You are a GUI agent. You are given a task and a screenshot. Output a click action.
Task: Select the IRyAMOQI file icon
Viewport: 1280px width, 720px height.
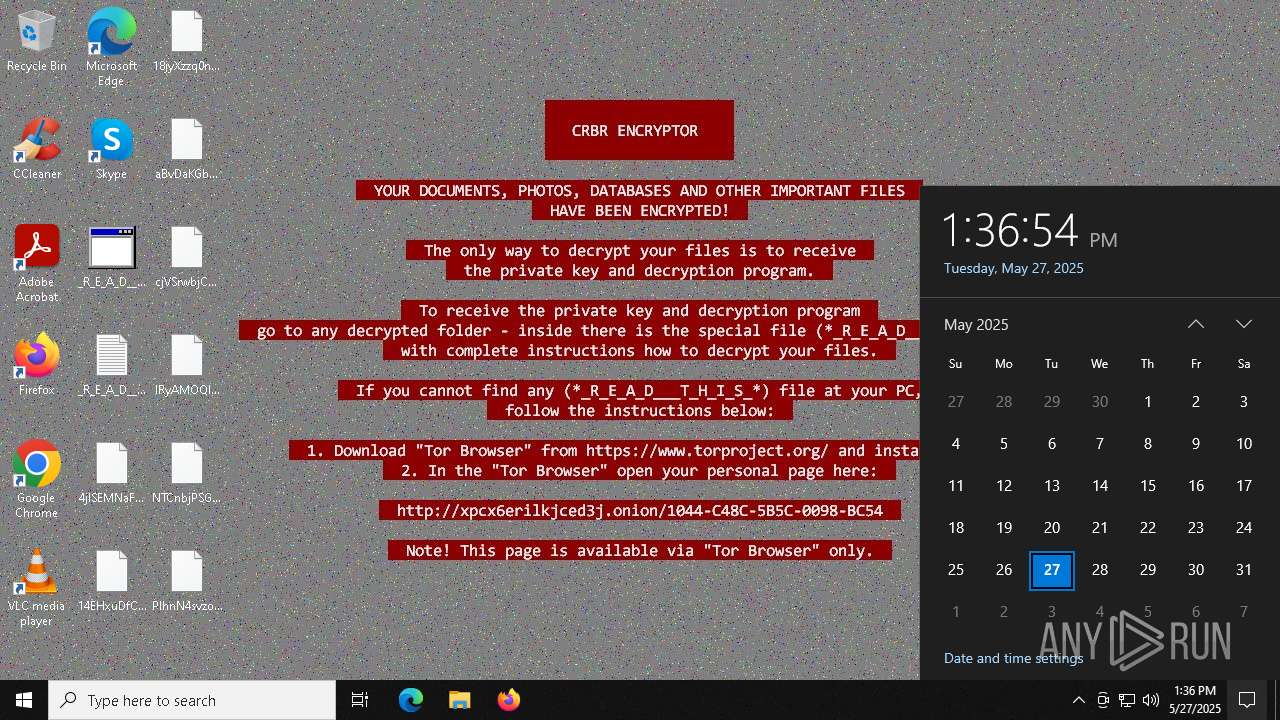(186, 366)
